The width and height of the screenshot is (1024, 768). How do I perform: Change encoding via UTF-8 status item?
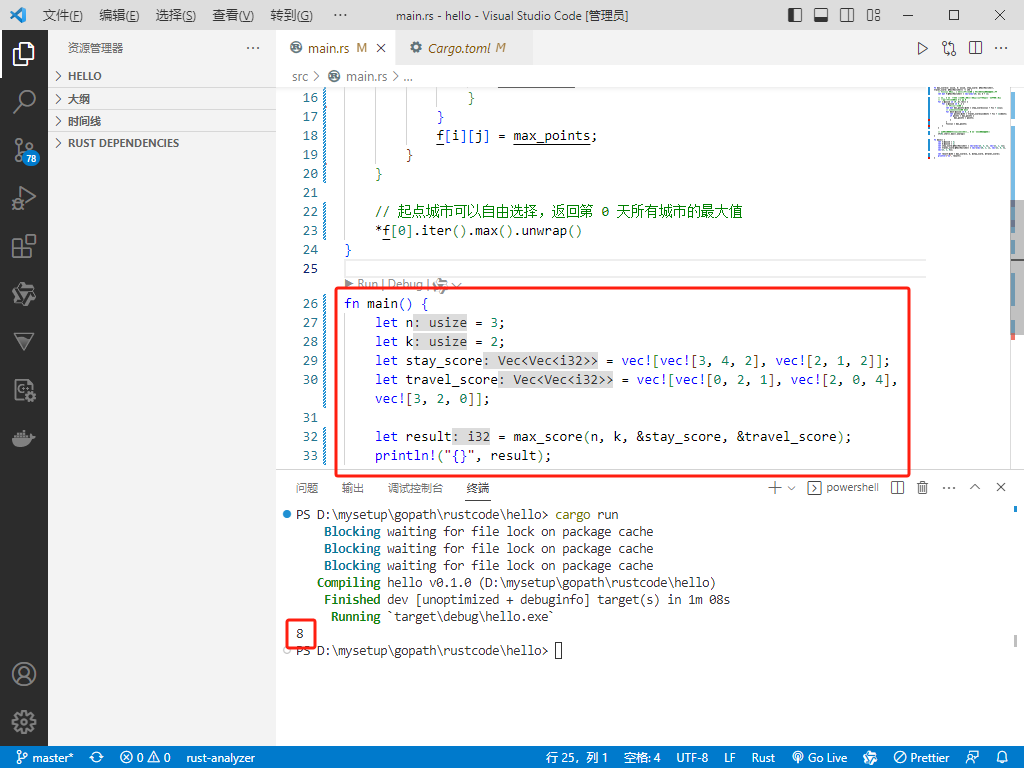point(692,758)
